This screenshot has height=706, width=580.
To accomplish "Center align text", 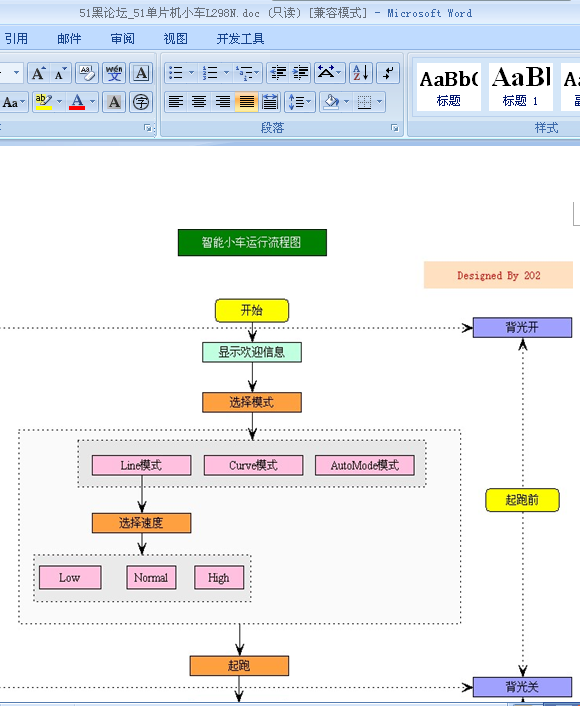I will pyautogui.click(x=199, y=102).
